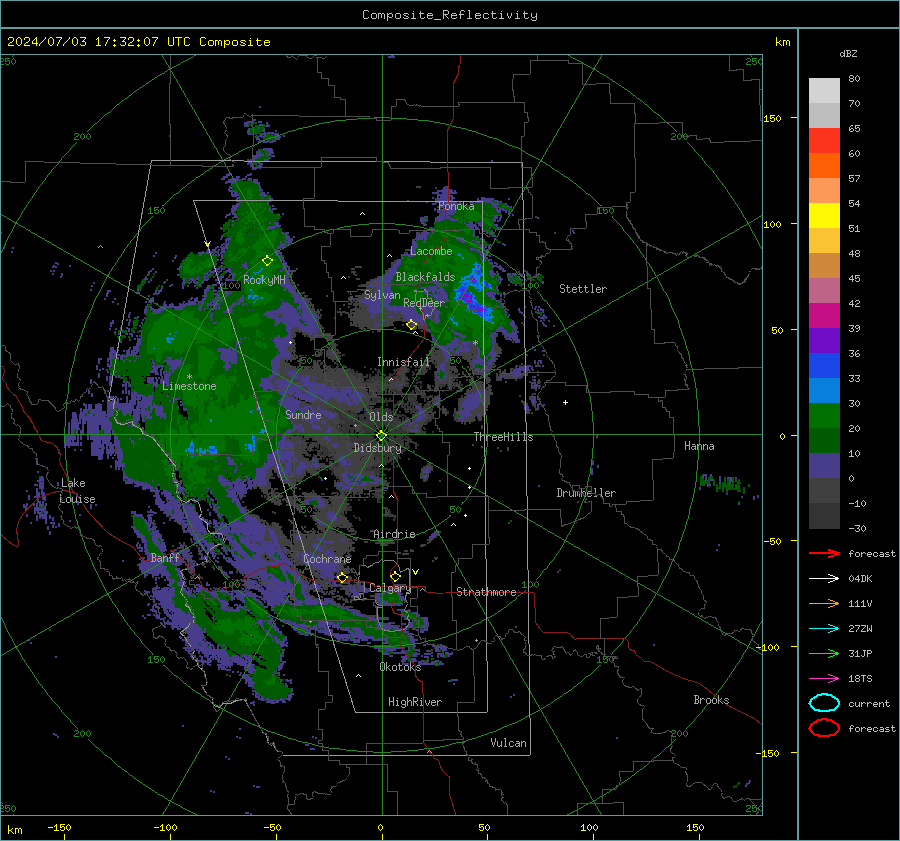Image resolution: width=900 pixels, height=841 pixels.
Task: Click the Limestone label on map
Action: point(189,386)
